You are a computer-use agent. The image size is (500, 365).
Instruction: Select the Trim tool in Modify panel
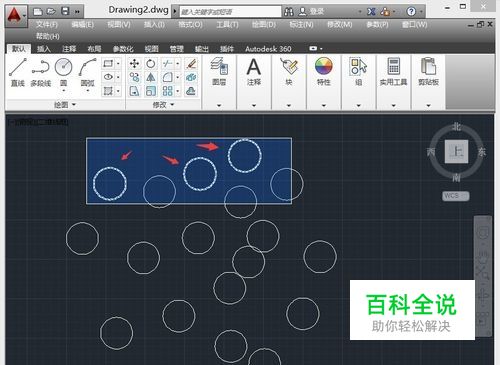167,63
